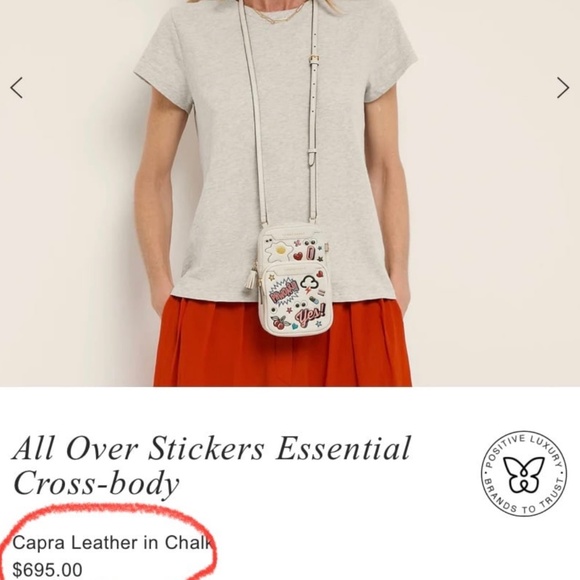Image resolution: width=580 pixels, height=580 pixels.
Task: Click the $695.00 price
Action: (x=47, y=570)
